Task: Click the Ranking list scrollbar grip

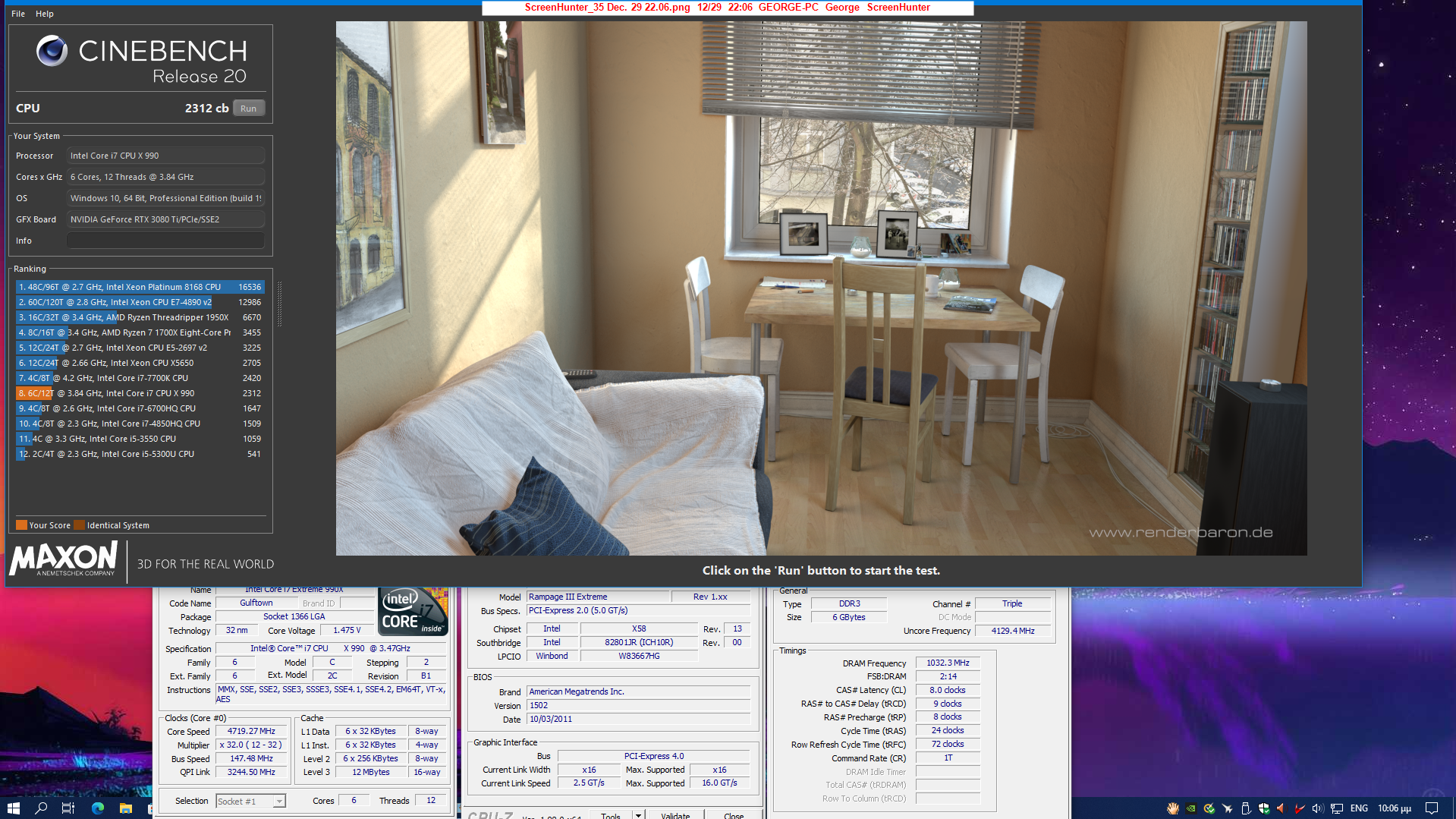Action: 279,304
